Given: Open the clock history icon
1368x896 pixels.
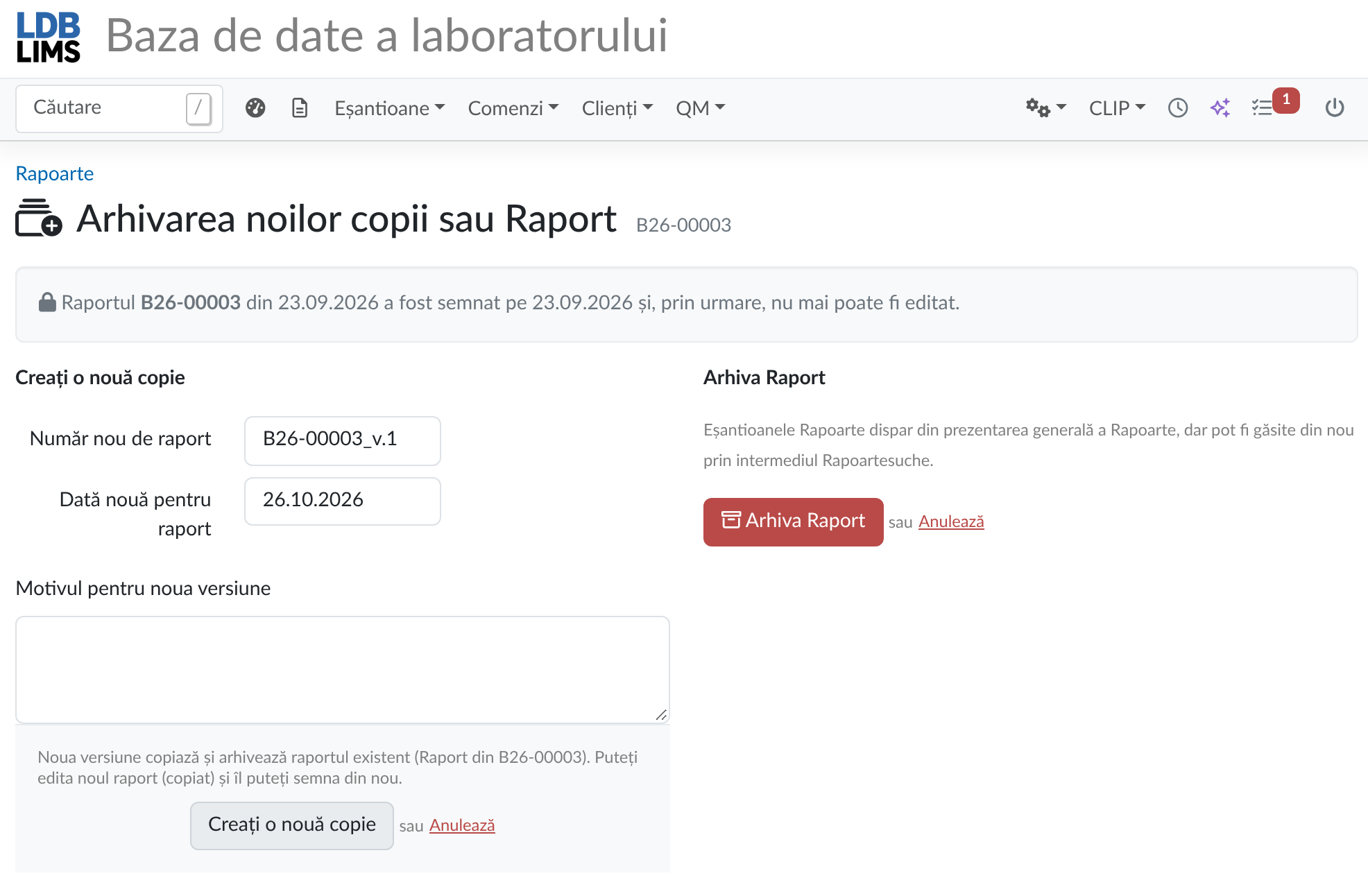Looking at the screenshot, I should [1178, 108].
